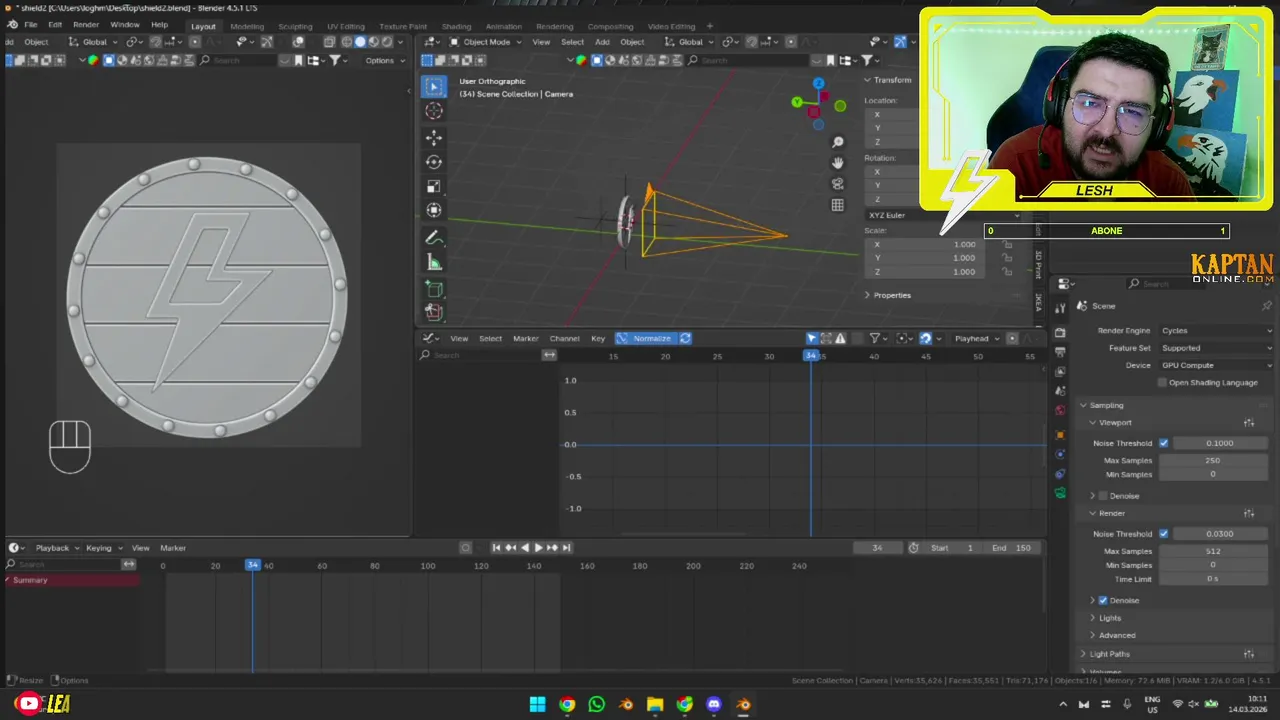The height and width of the screenshot is (720, 1280).
Task: Toggle Render Noise Threshold checkbox
Action: coord(1163,534)
